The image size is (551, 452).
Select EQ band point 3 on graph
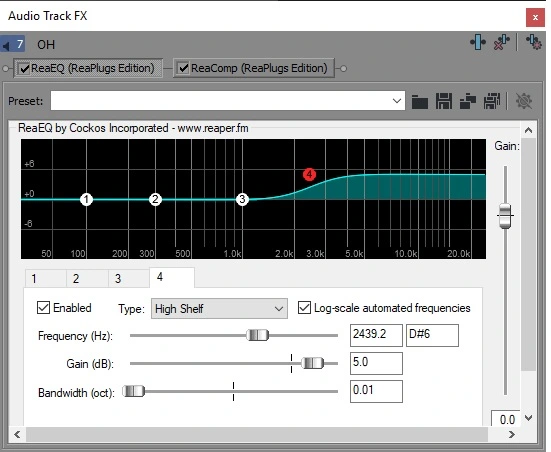242,199
